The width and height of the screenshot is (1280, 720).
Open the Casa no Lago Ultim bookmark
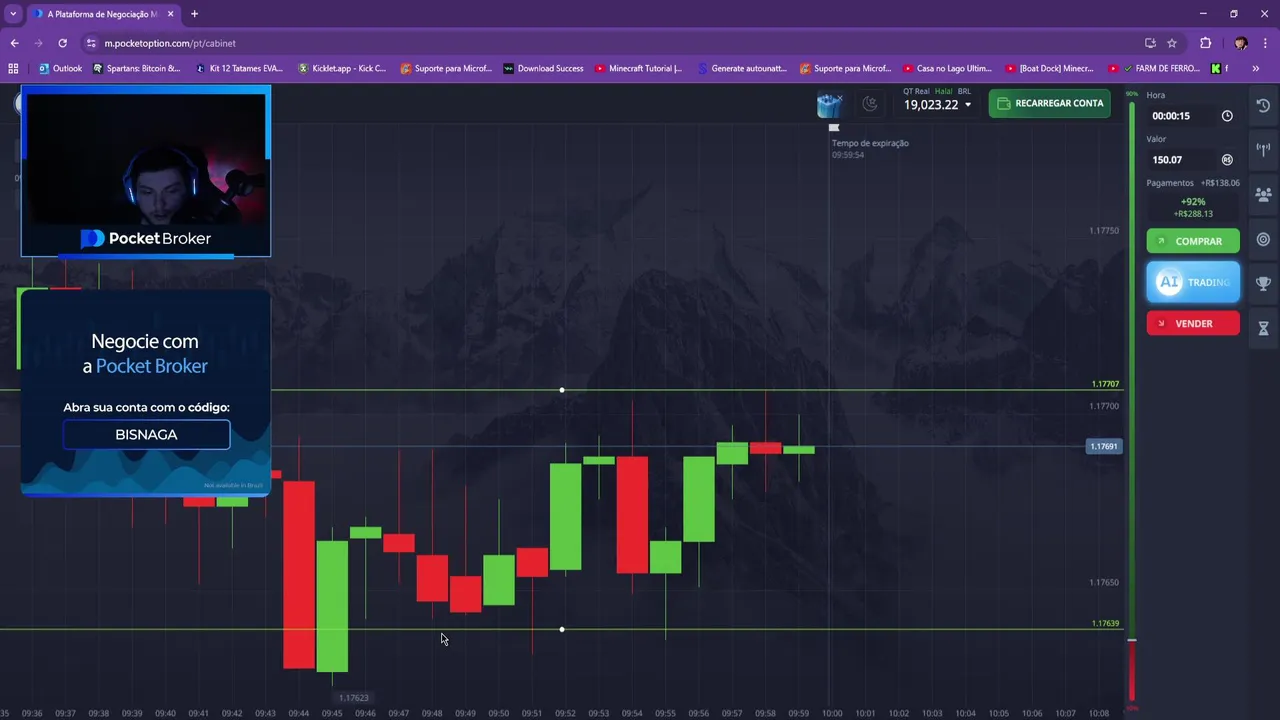pos(947,68)
